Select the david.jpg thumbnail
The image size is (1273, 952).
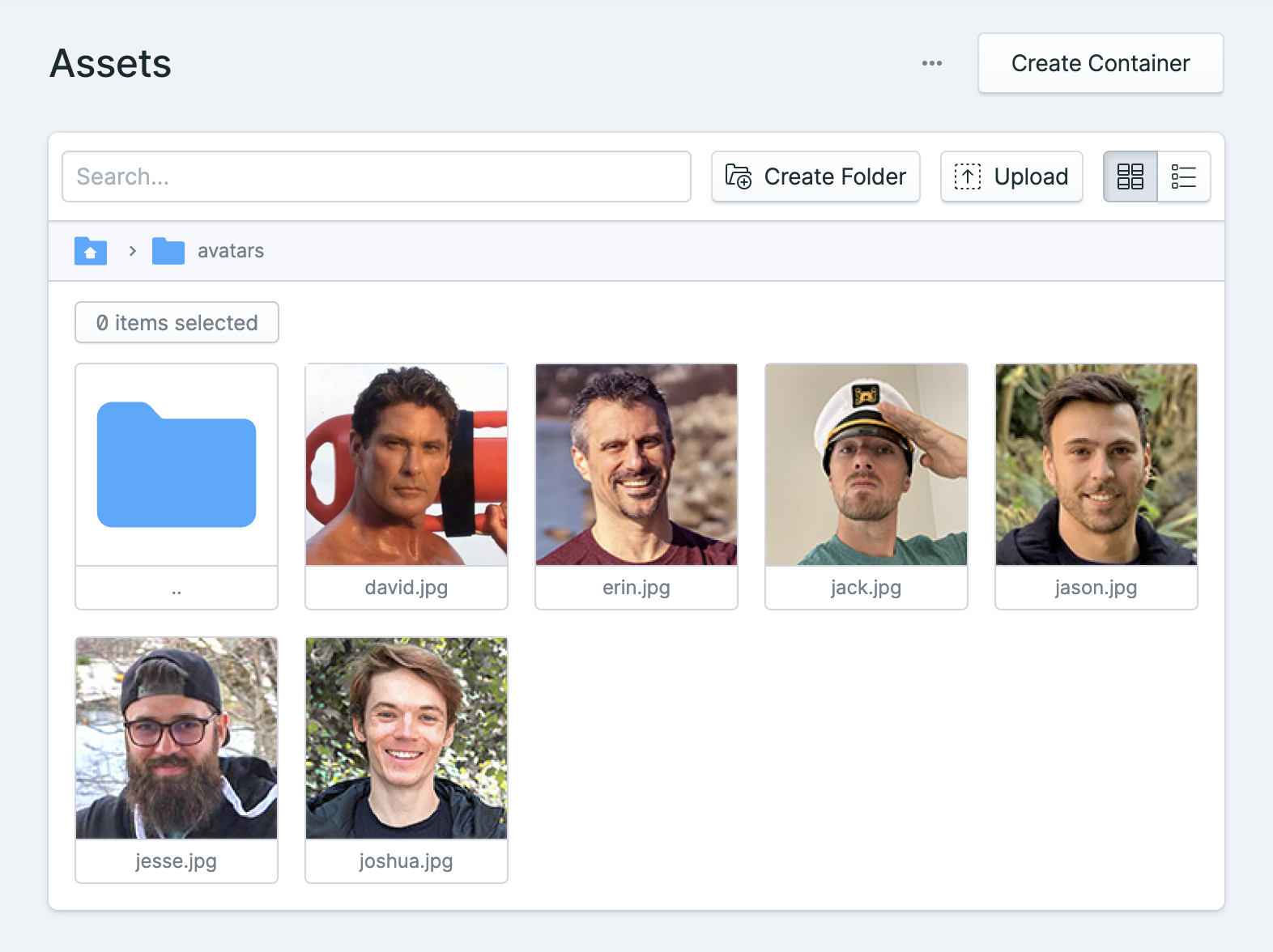pos(407,465)
